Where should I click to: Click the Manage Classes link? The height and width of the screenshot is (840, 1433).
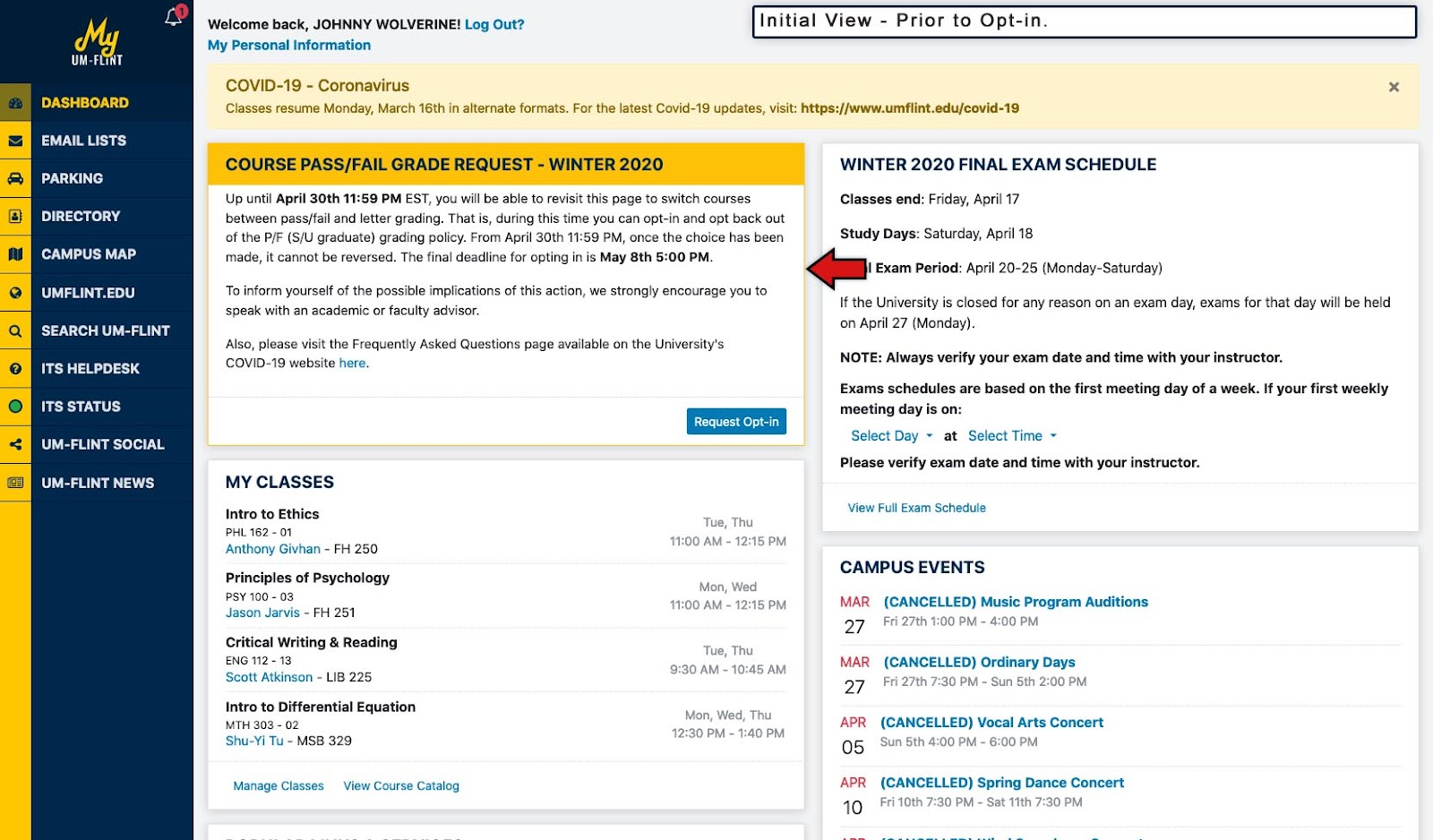click(279, 786)
